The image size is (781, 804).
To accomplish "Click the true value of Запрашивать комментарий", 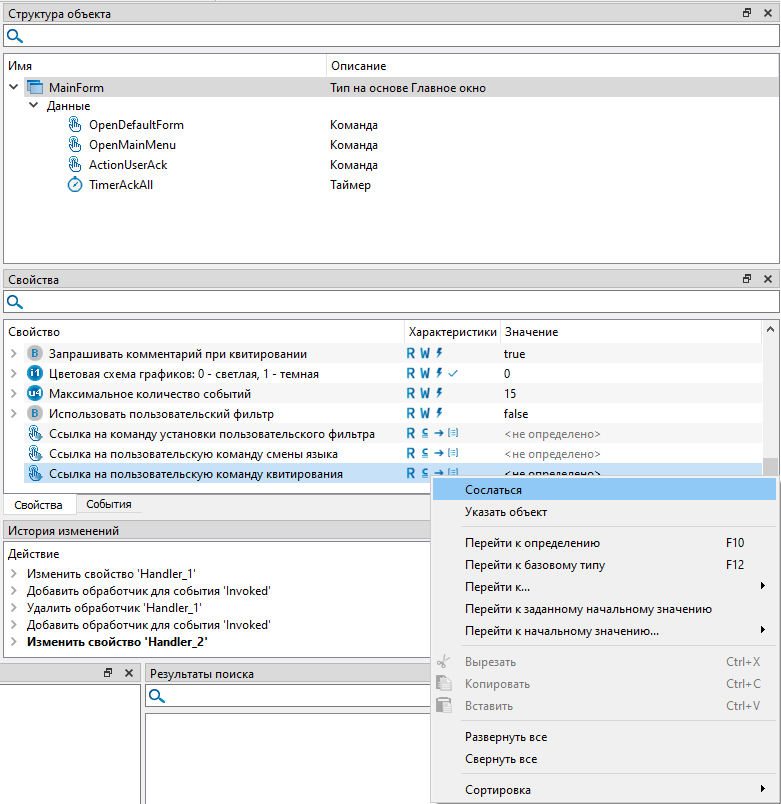I will coord(515,354).
